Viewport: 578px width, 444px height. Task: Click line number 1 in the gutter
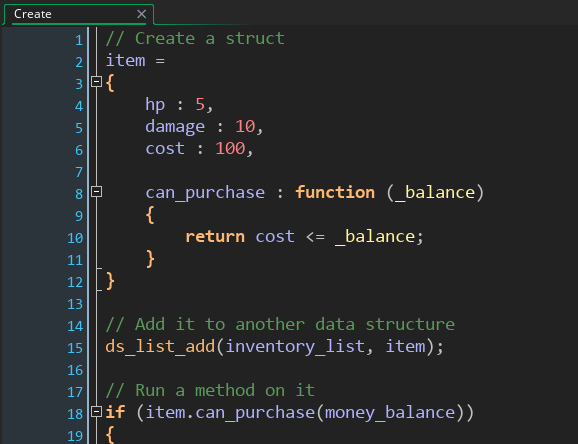coord(79,40)
